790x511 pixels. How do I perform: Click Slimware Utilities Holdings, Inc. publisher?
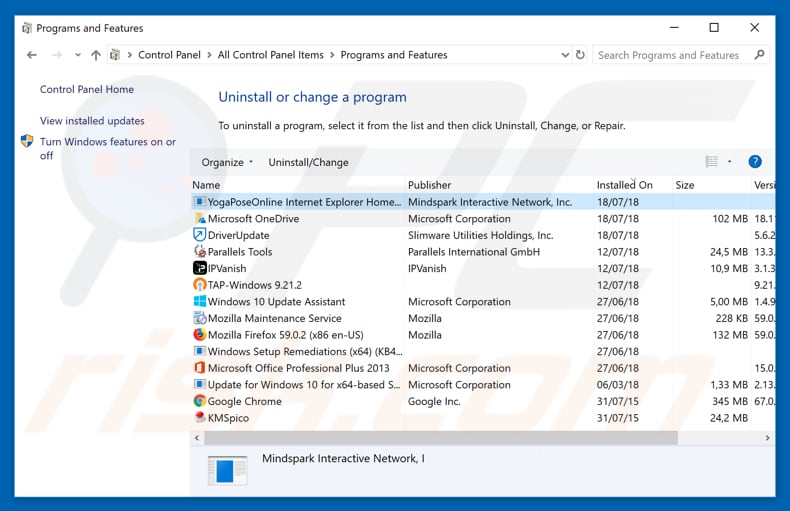(x=481, y=235)
